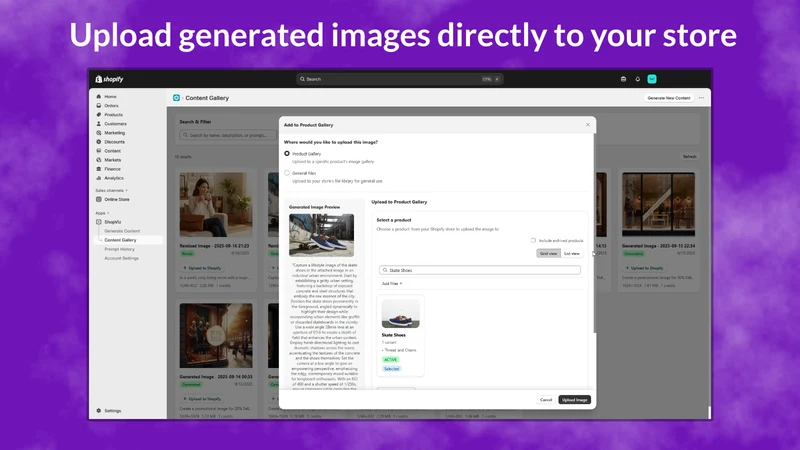Open Generate Content under ShopViz
The height and width of the screenshot is (450, 800).
[x=122, y=231]
